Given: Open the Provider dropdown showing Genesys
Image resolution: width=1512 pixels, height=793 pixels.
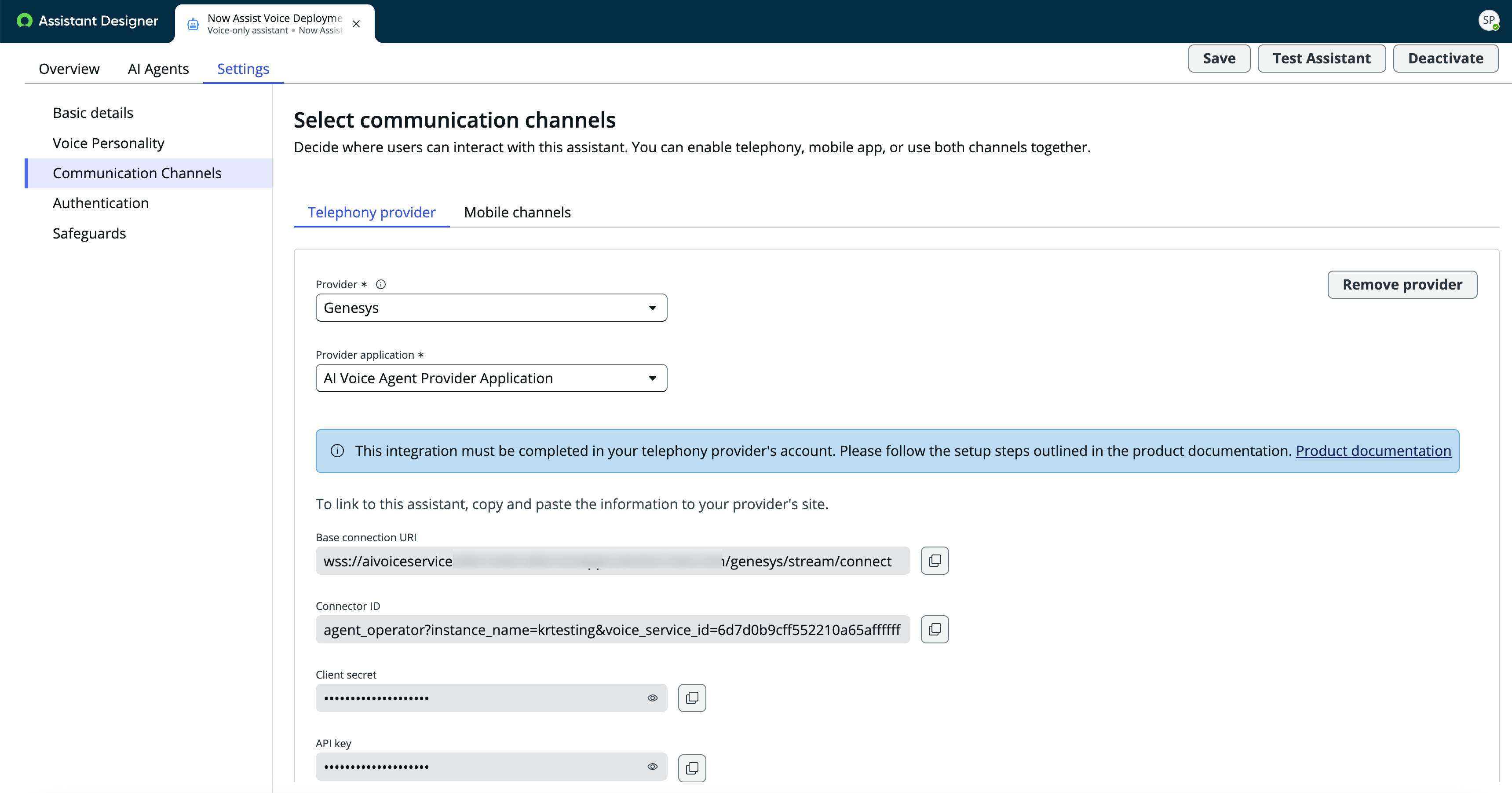Looking at the screenshot, I should [x=491, y=308].
